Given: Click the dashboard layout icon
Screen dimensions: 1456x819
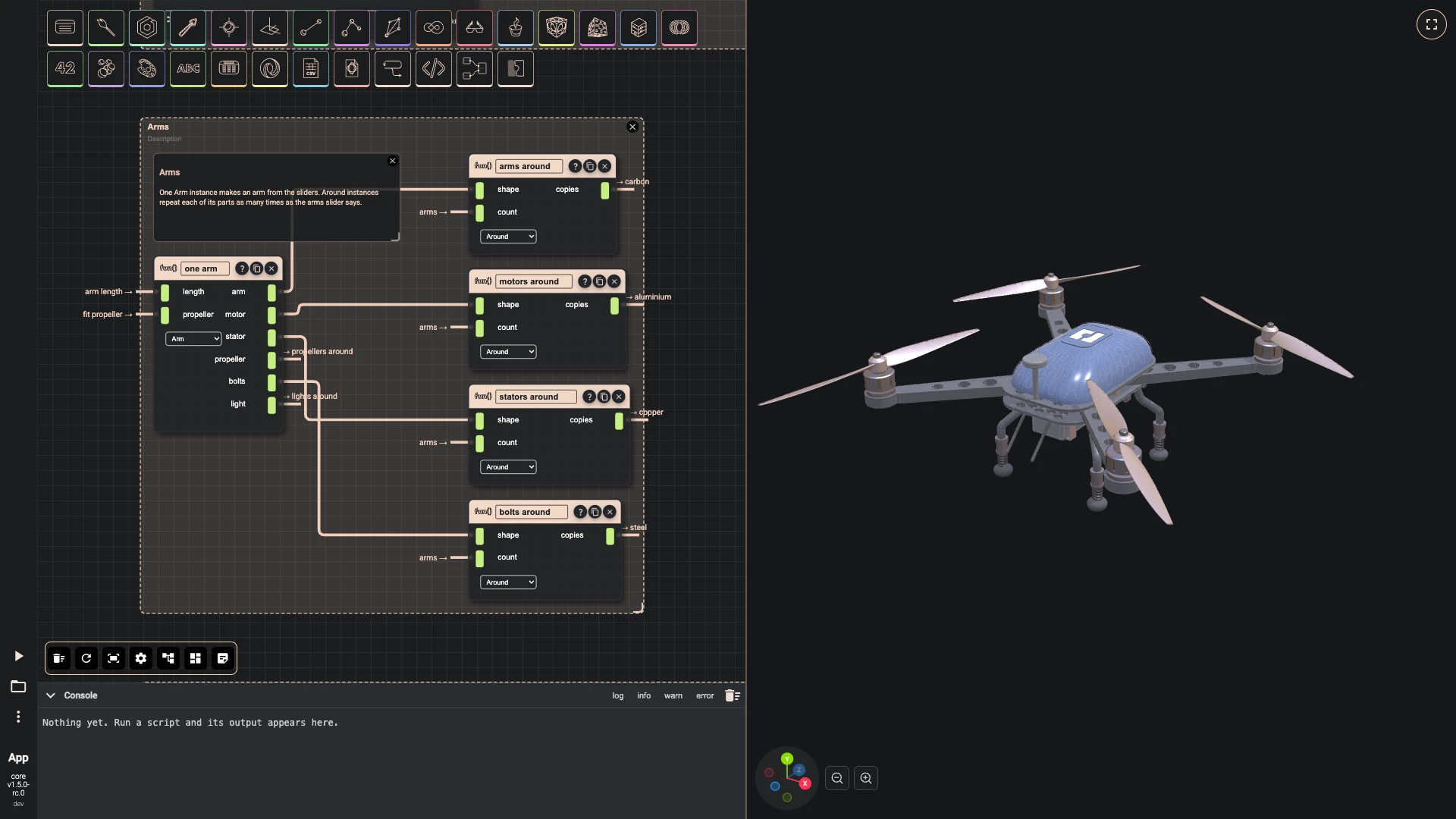Looking at the screenshot, I should (196, 658).
